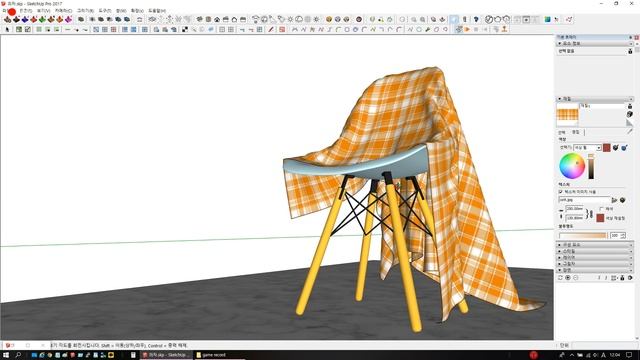Click the texture height input field
The width and height of the screenshot is (640, 360).
575,218
